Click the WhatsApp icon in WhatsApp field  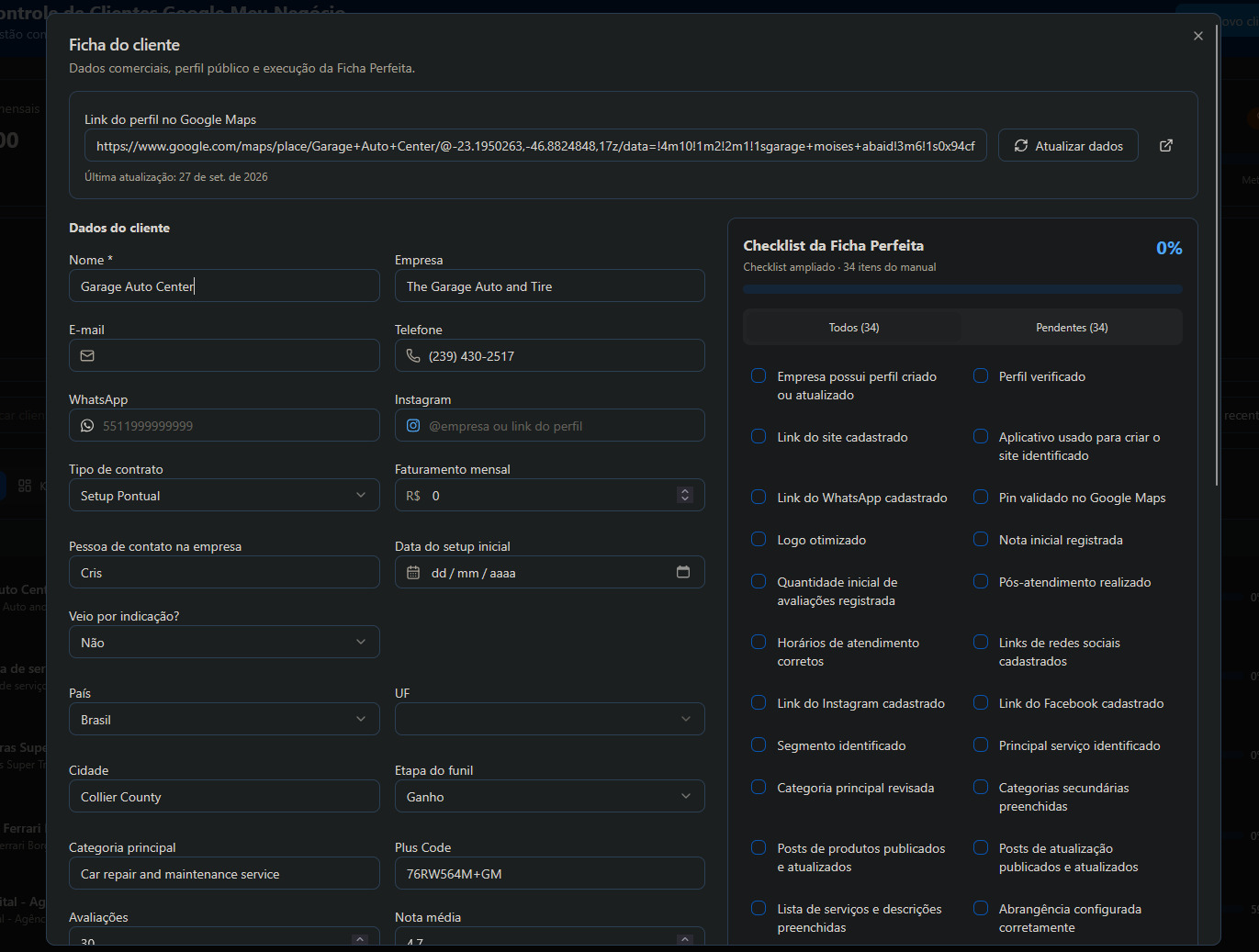click(87, 426)
